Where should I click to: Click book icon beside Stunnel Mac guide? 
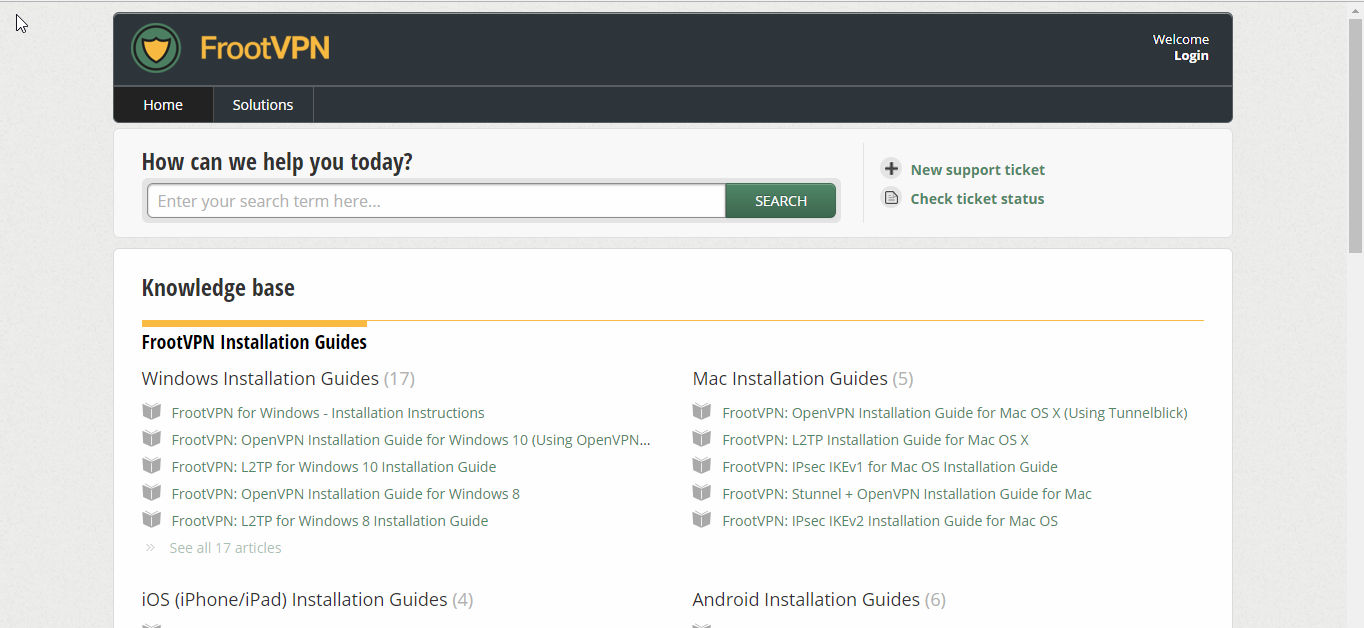[702, 493]
